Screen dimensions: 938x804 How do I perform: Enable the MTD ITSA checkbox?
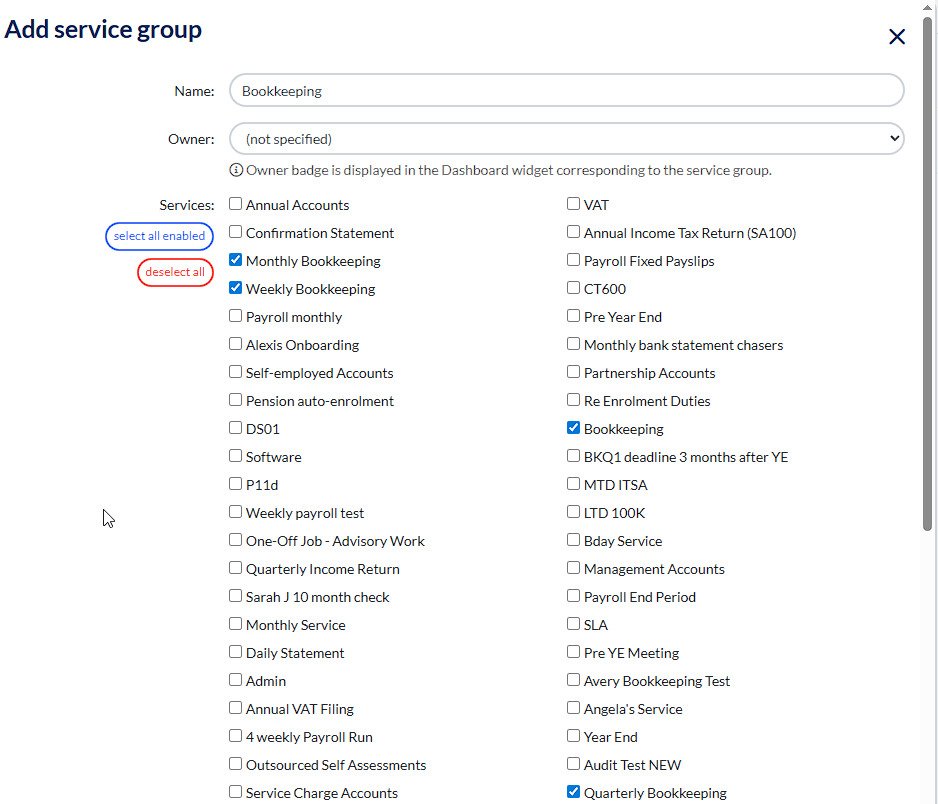click(x=574, y=484)
